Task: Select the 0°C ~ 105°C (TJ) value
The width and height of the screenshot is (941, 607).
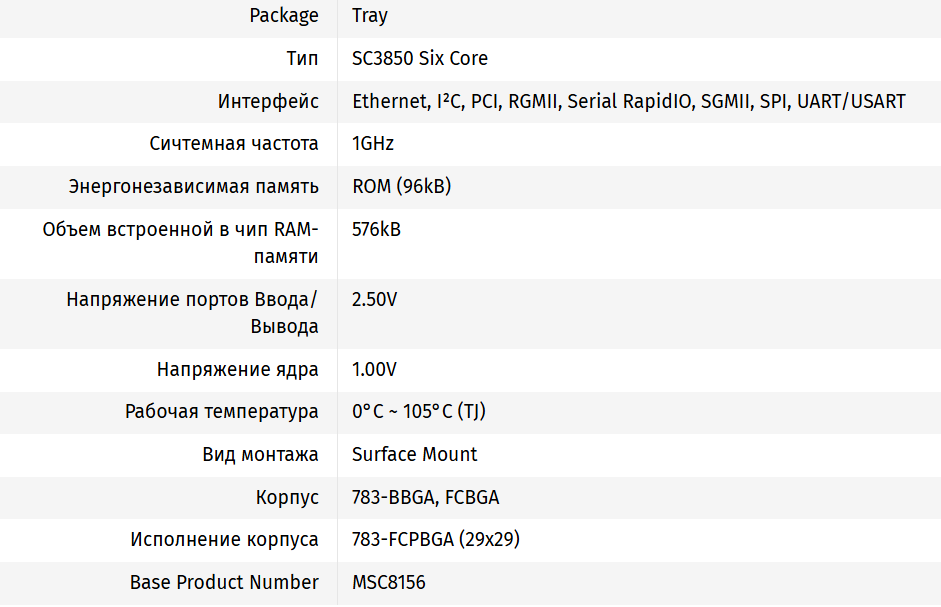Action: click(419, 412)
